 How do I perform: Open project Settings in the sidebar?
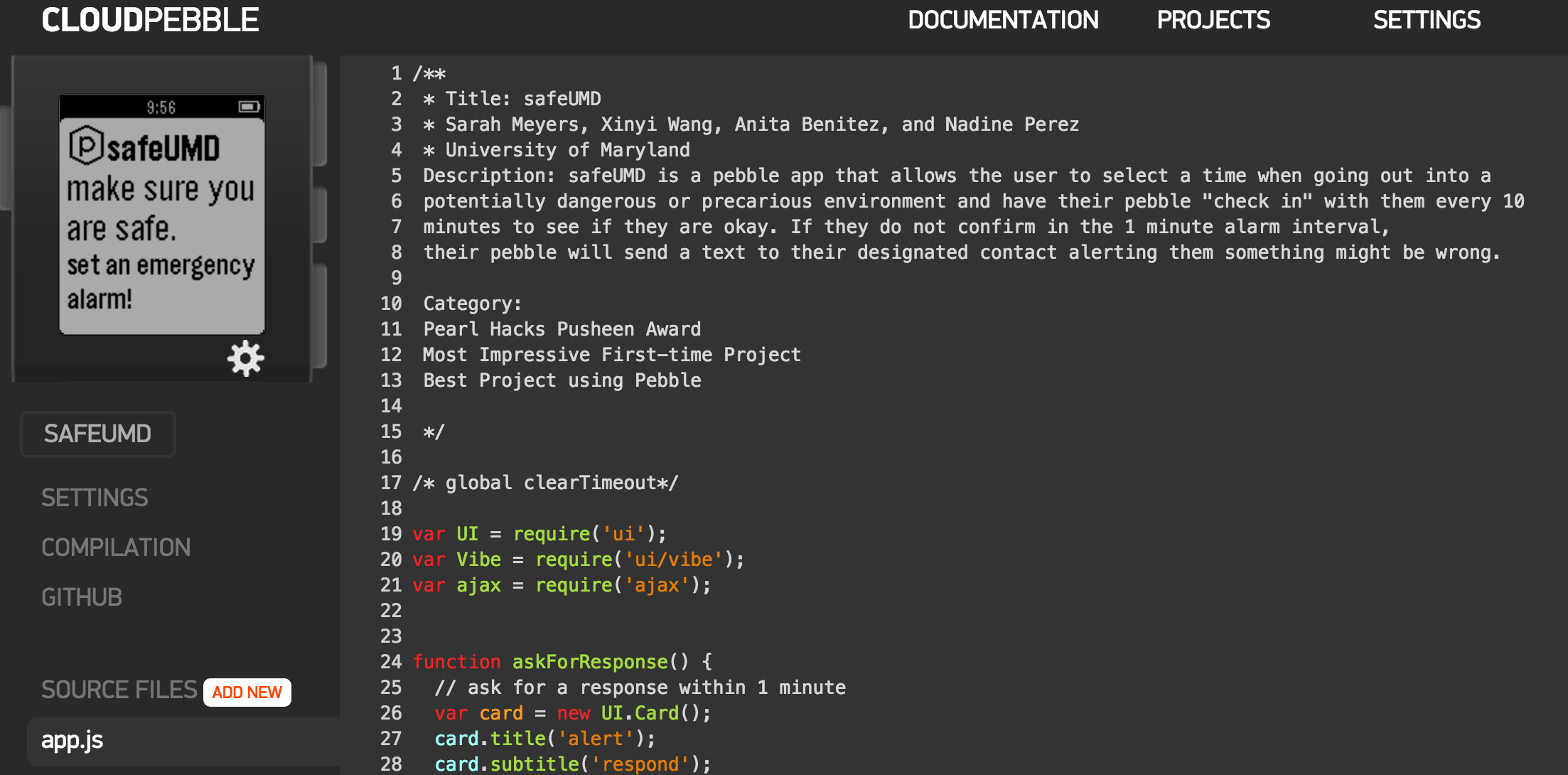pyautogui.click(x=95, y=498)
